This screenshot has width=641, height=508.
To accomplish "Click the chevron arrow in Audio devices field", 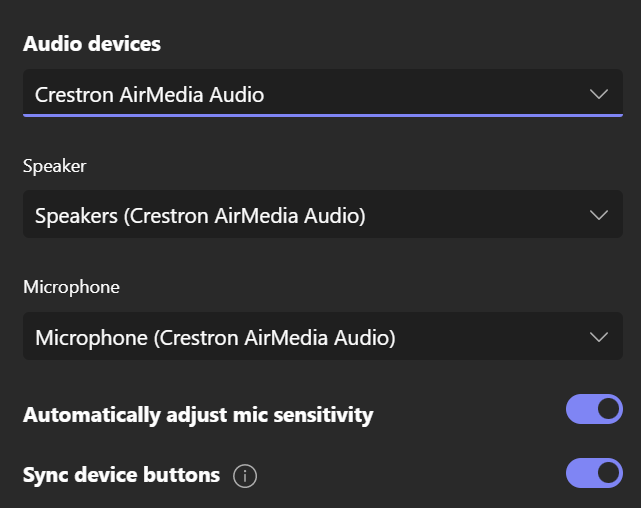I will coord(599,94).
